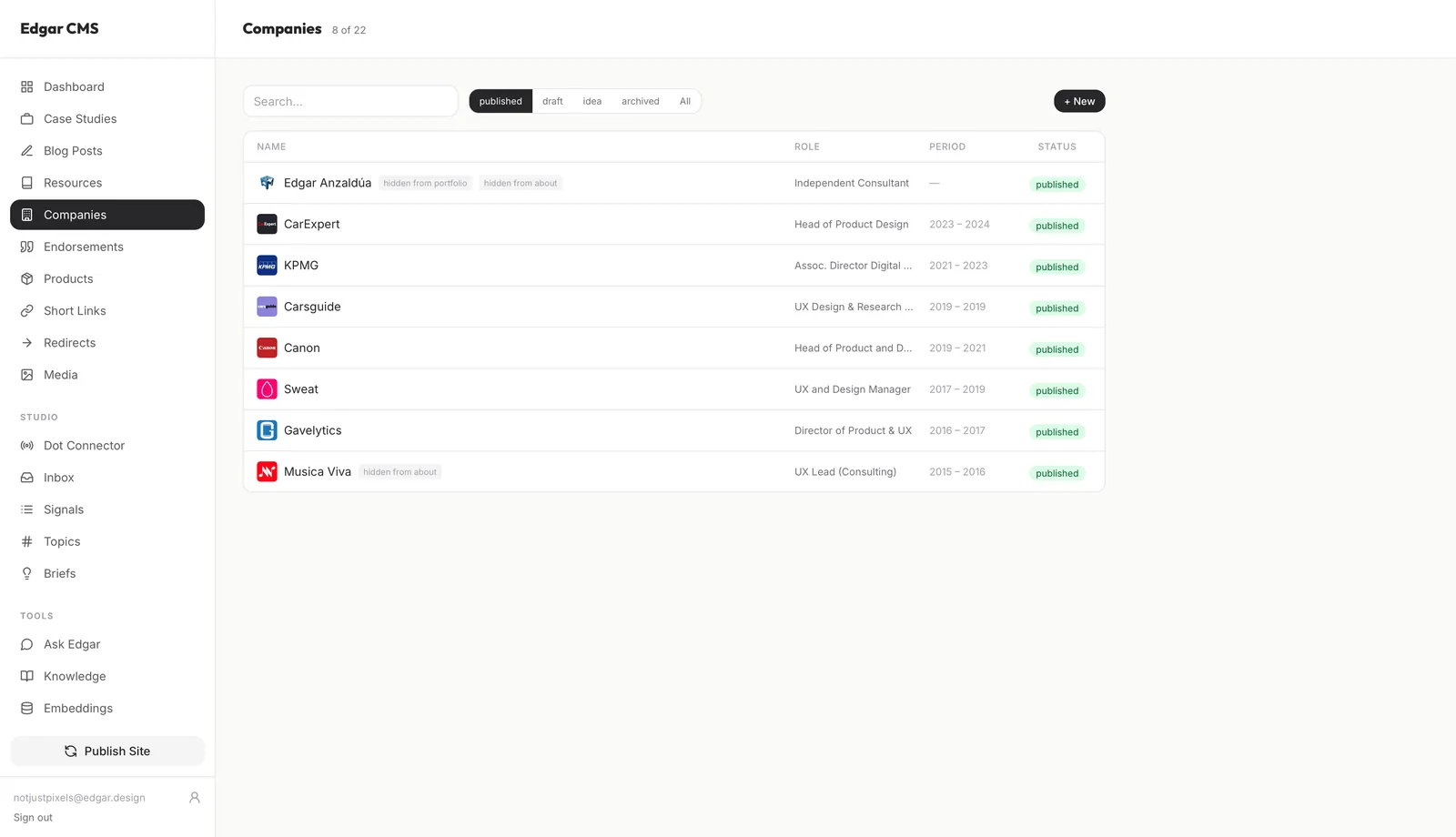Filter companies by published status

click(x=500, y=101)
